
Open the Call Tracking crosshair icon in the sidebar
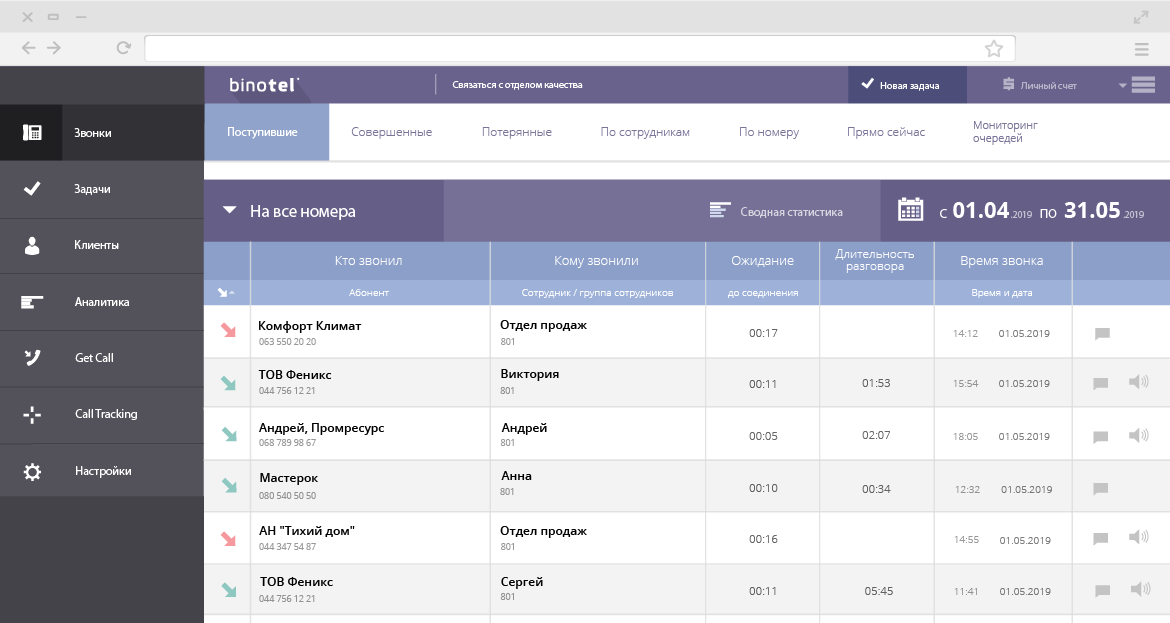click(31, 415)
